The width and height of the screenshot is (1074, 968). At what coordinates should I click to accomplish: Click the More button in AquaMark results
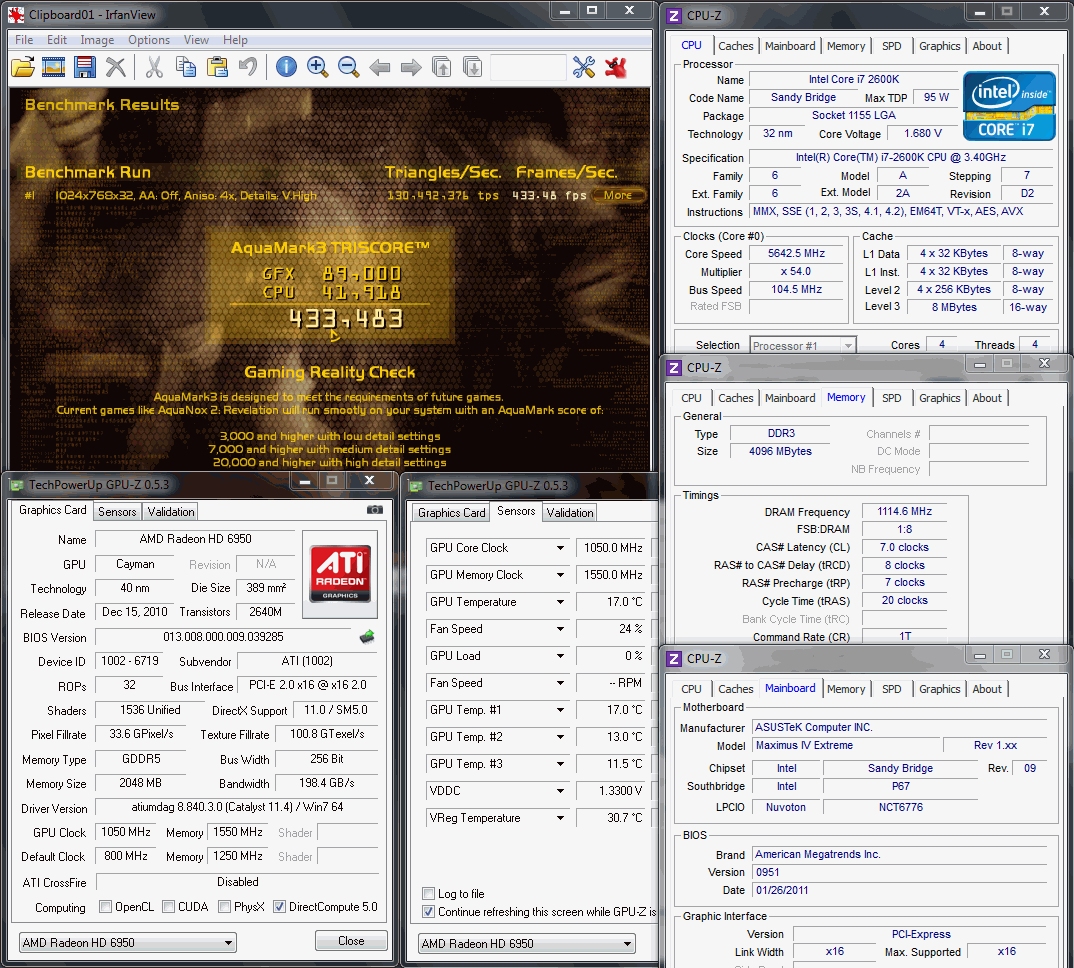click(618, 195)
